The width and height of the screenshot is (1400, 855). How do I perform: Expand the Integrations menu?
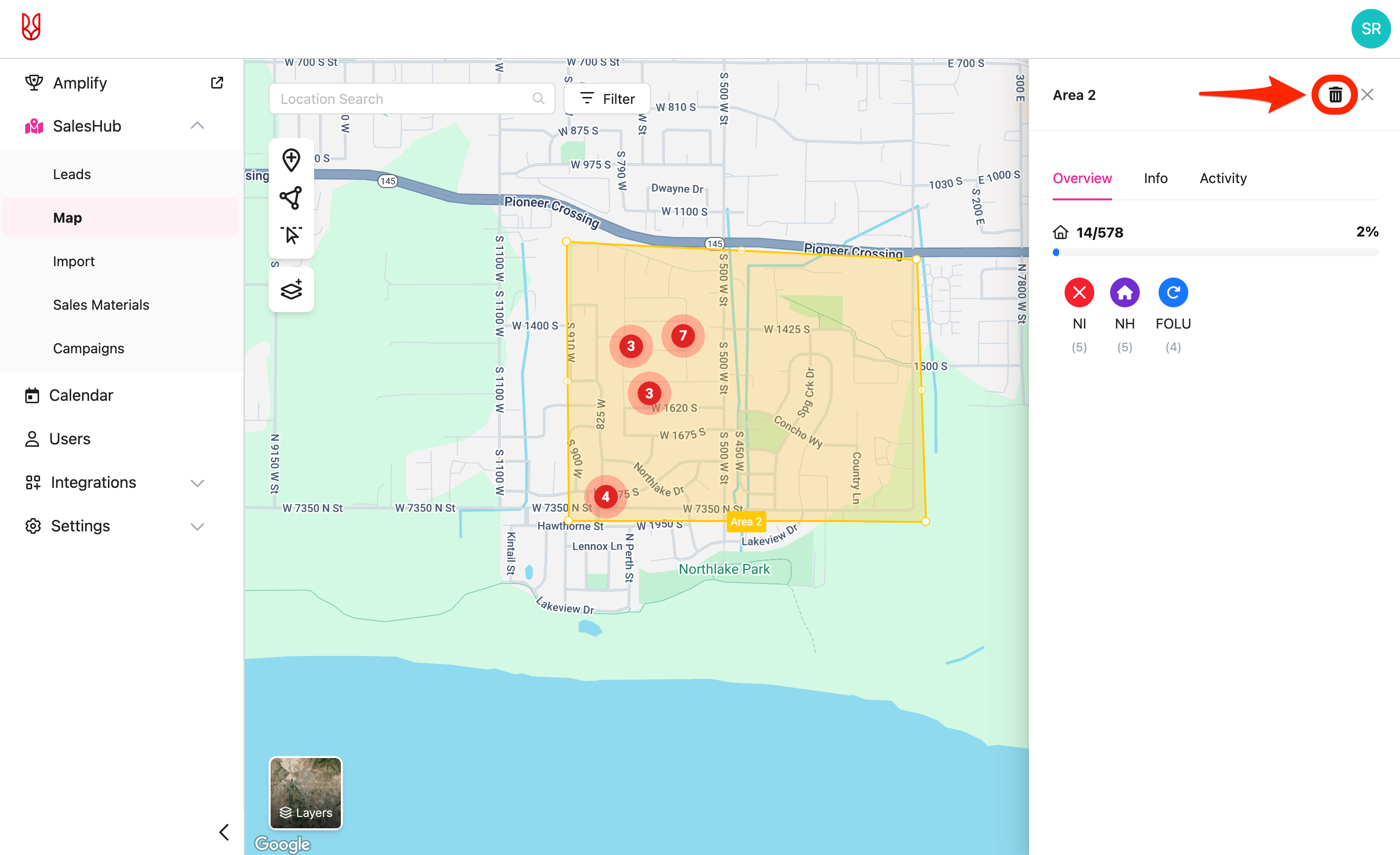click(196, 483)
